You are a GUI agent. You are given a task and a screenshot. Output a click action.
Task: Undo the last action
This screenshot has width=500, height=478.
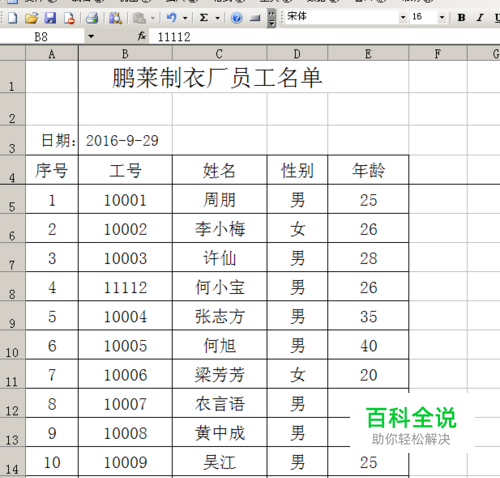[171, 18]
